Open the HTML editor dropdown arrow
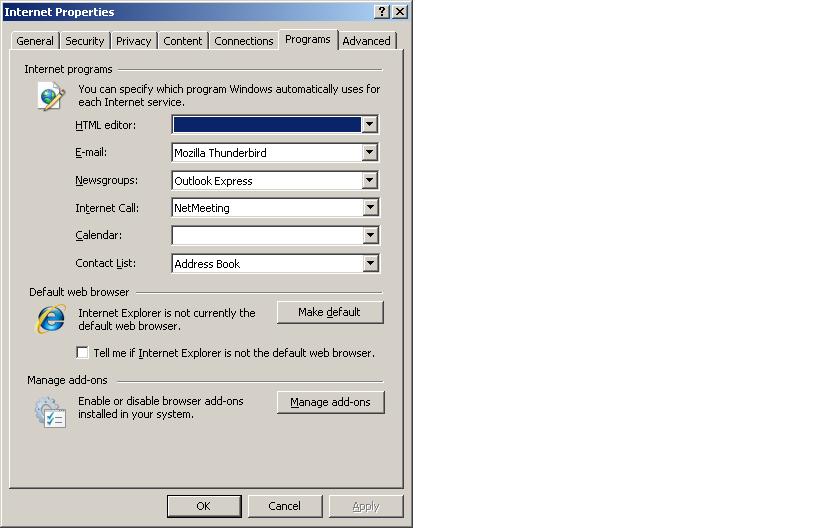 pos(370,124)
